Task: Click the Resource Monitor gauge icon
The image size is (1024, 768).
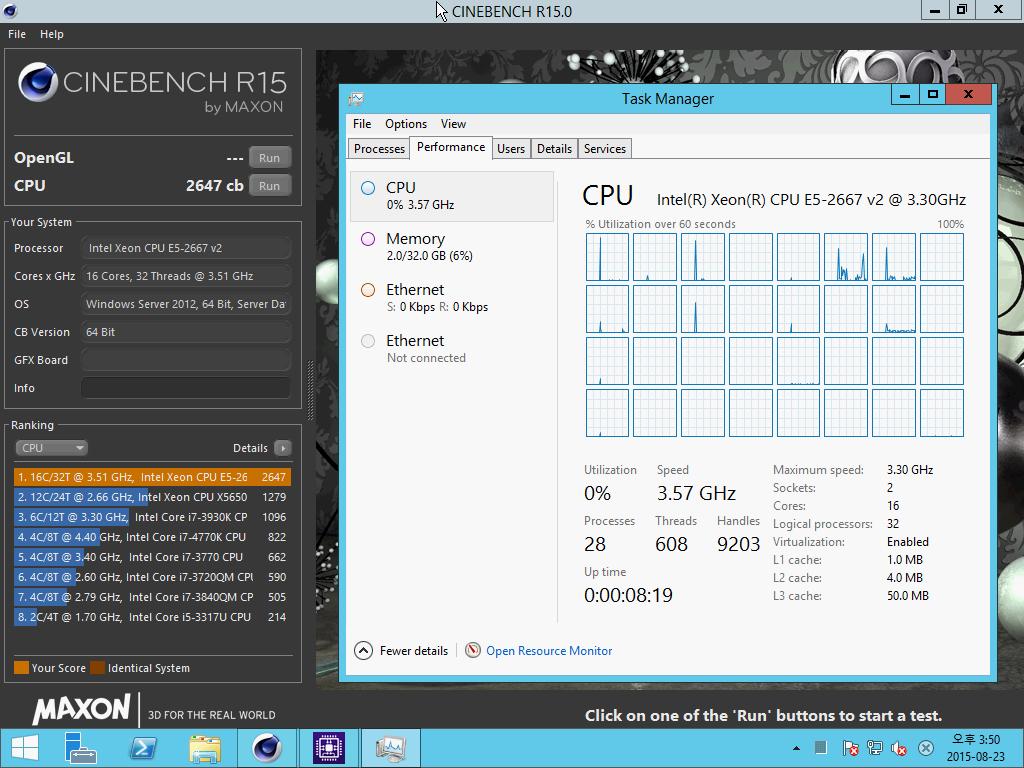Action: pos(473,650)
